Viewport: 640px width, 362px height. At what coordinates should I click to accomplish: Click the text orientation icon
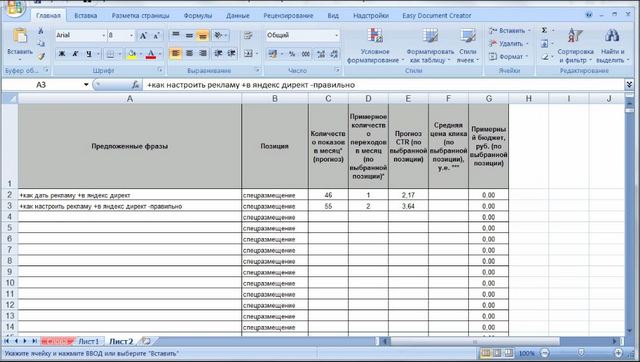tap(219, 36)
